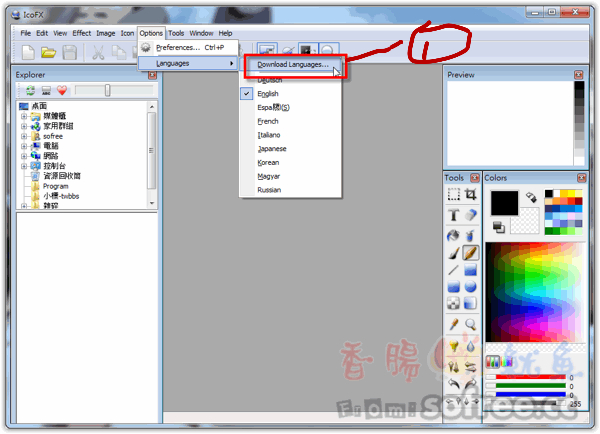Click the Explorer refresh icon
This screenshot has width=600, height=434.
(x=30, y=91)
